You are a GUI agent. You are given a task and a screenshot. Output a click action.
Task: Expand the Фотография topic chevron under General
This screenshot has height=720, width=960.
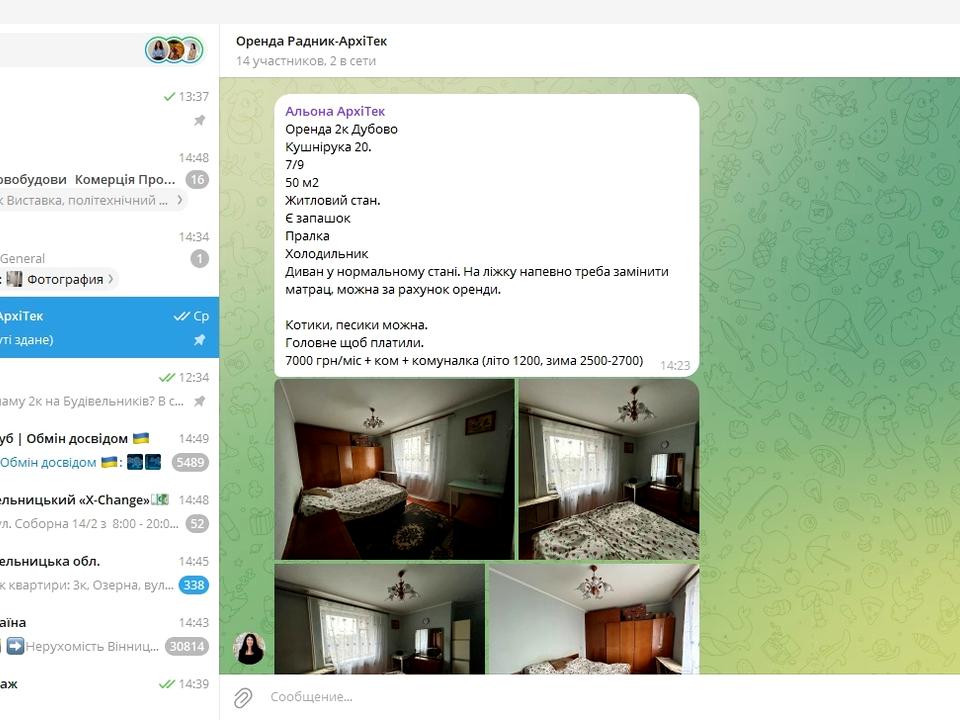click(x=111, y=279)
